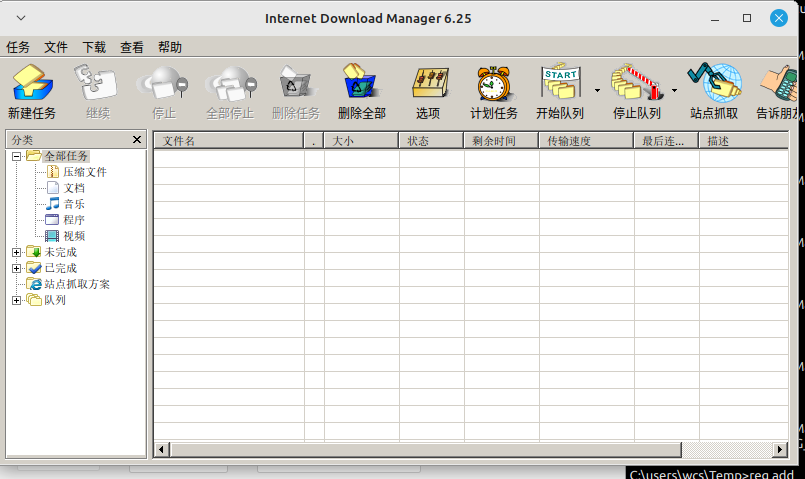Open 选项 (options) settings icon
The width and height of the screenshot is (805, 479).
click(x=430, y=82)
